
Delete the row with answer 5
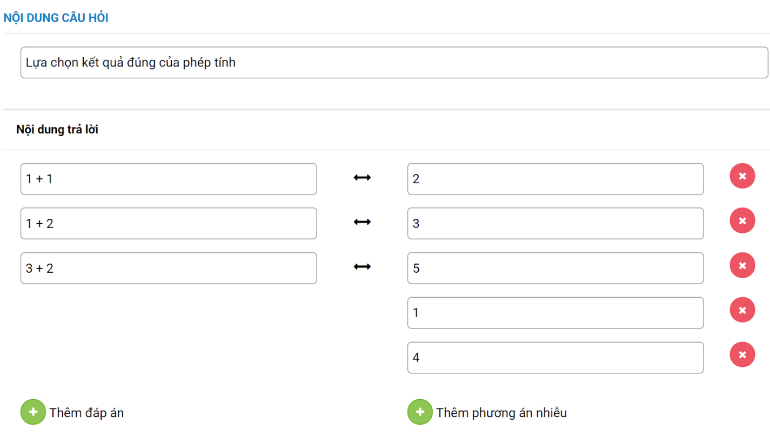coord(742,266)
